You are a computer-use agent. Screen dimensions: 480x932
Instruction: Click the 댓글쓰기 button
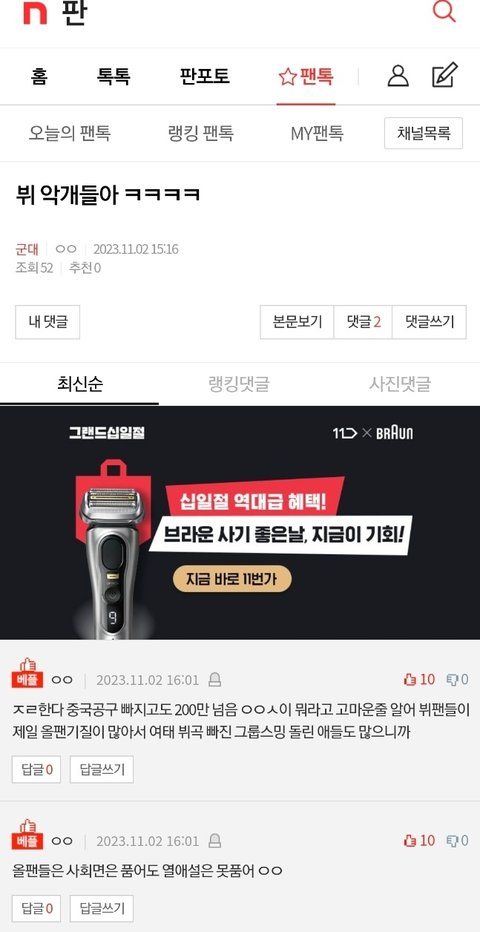[x=430, y=322]
